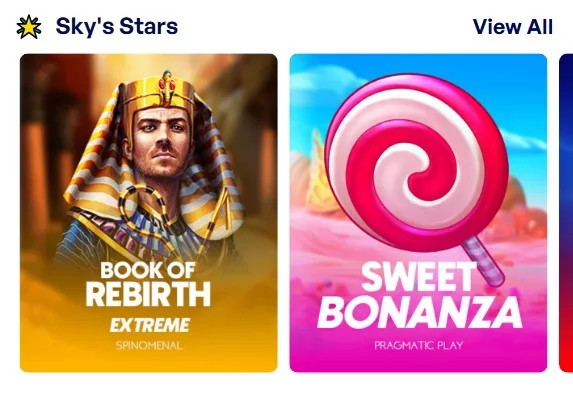Select the SWEET BONANZA title text
Image resolution: width=573 pixels, height=408 pixels.
click(420, 296)
